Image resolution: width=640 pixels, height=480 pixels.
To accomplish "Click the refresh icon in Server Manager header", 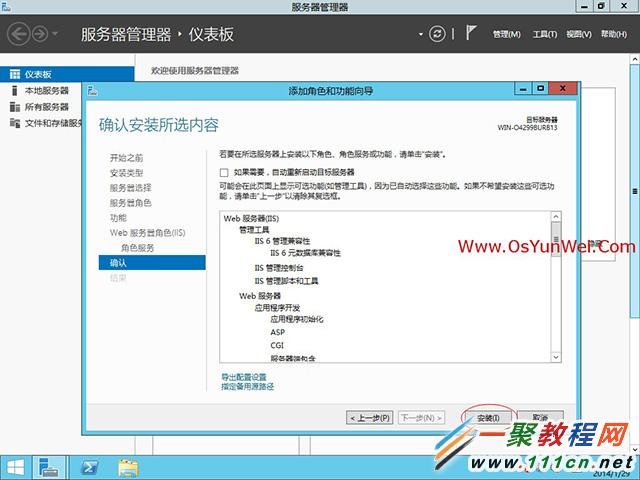I will click(437, 34).
